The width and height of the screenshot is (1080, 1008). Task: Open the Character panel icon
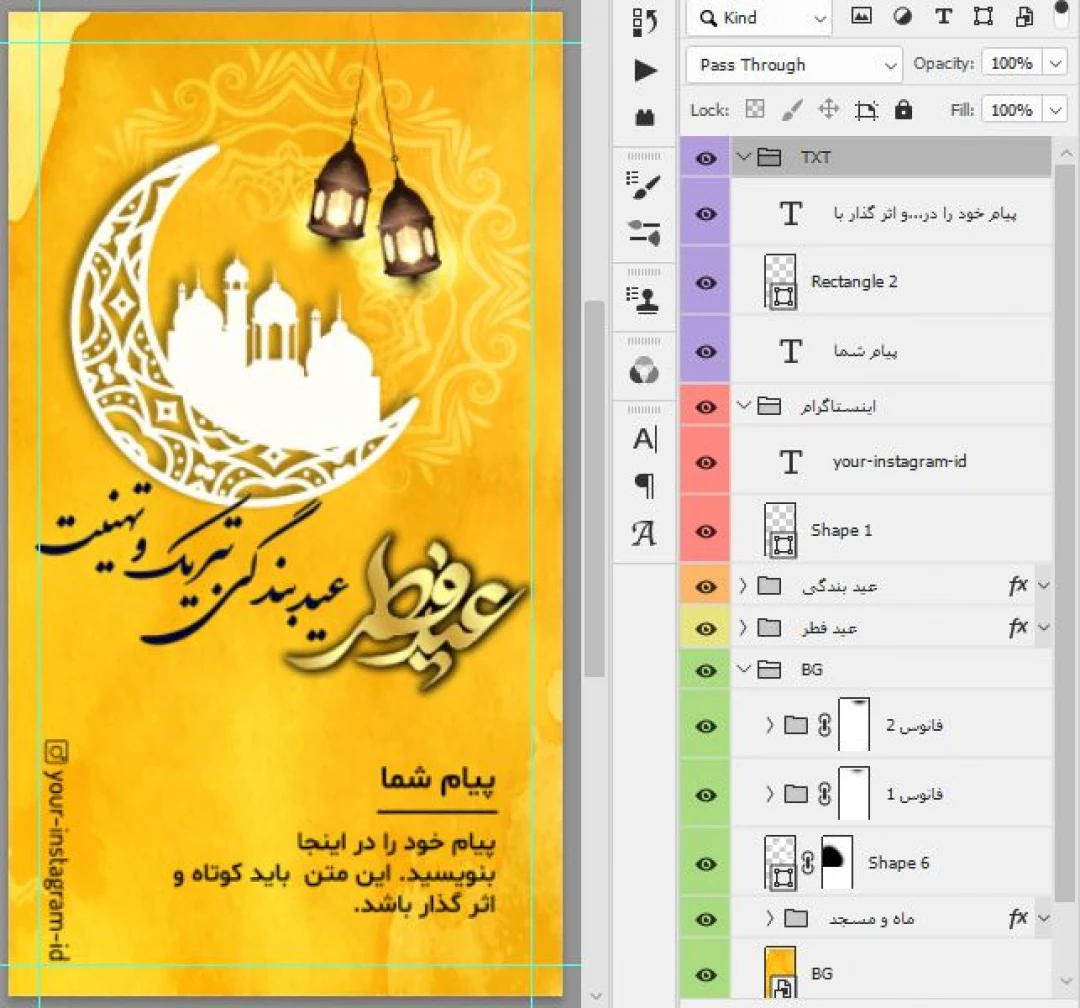coord(645,439)
